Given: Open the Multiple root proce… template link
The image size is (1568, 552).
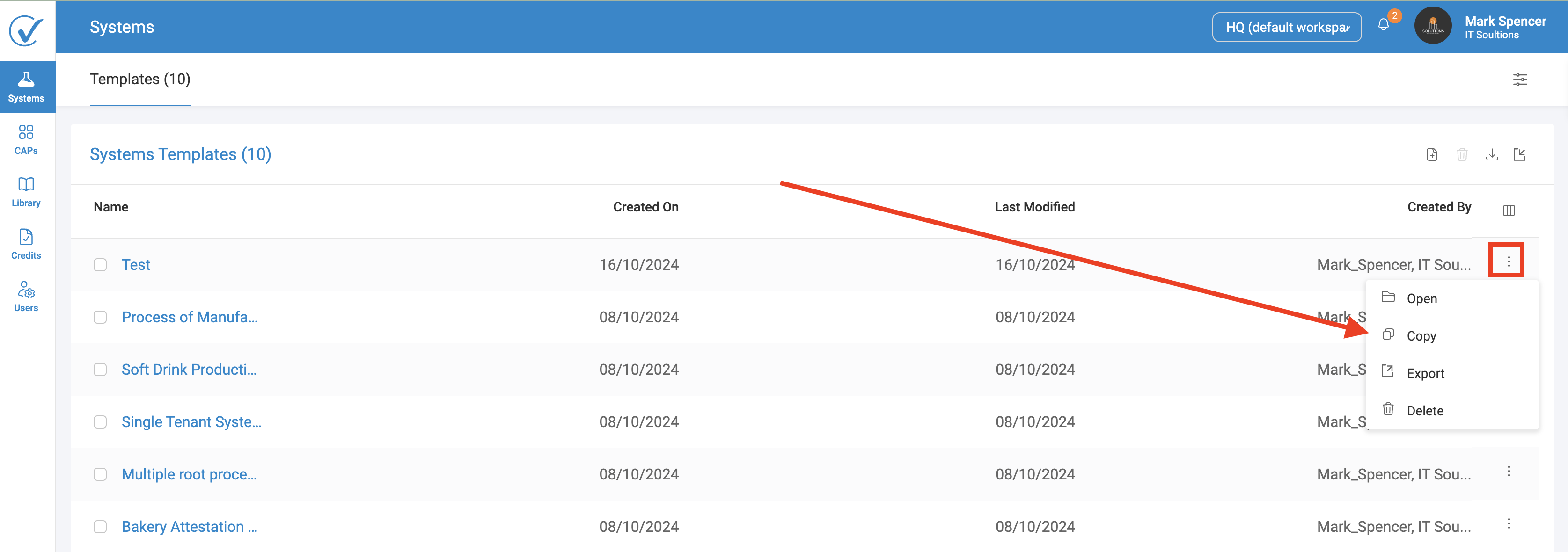Looking at the screenshot, I should (x=189, y=474).
